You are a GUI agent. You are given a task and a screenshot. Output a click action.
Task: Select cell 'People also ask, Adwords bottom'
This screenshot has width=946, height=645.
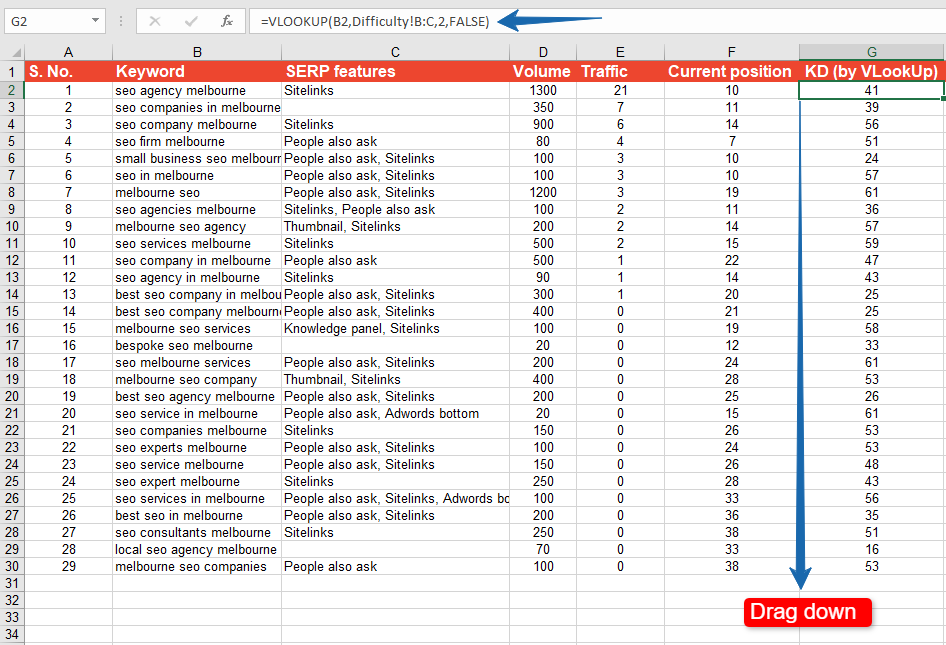click(395, 413)
